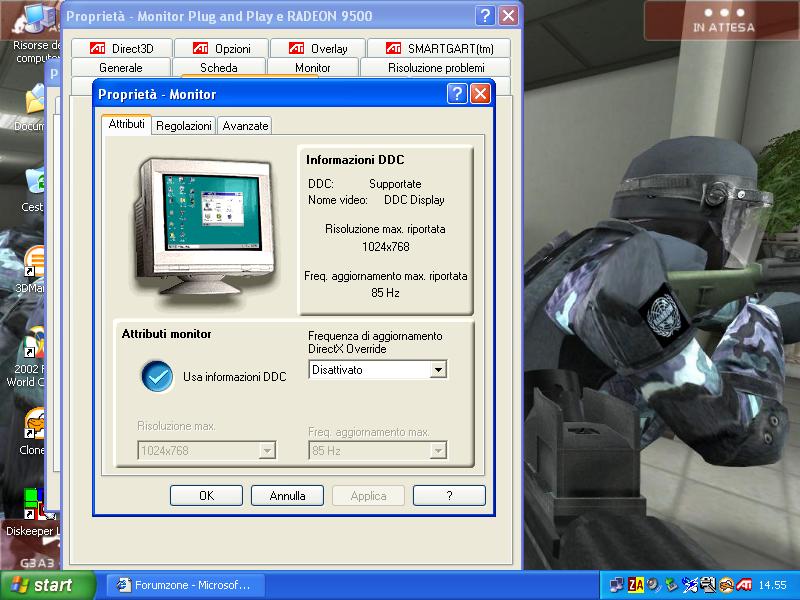Click the round orange tray icon
This screenshot has height=600, width=800.
tap(726, 585)
